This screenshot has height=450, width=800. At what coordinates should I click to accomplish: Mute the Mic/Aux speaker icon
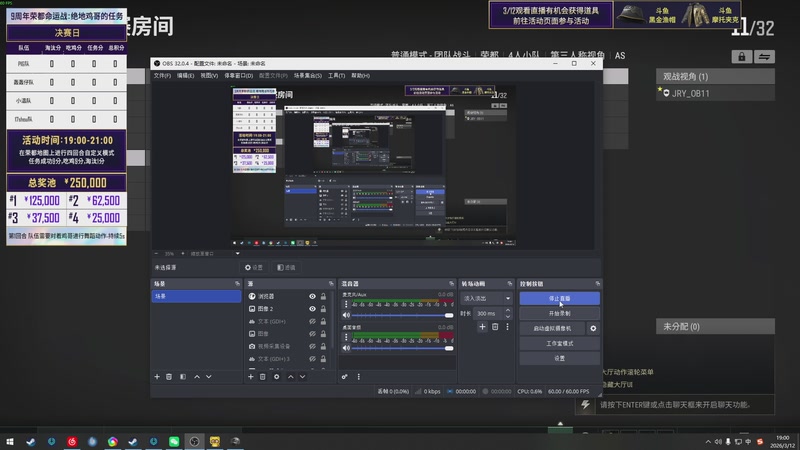(346, 315)
